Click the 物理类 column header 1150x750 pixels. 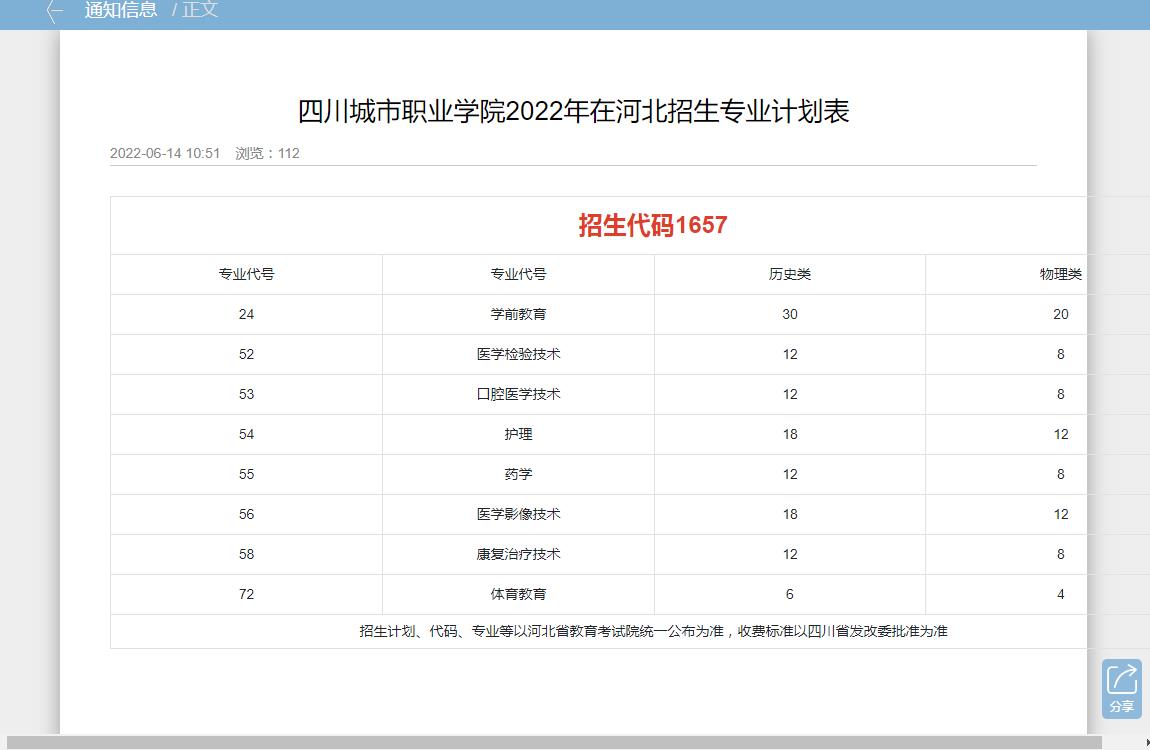[1061, 274]
